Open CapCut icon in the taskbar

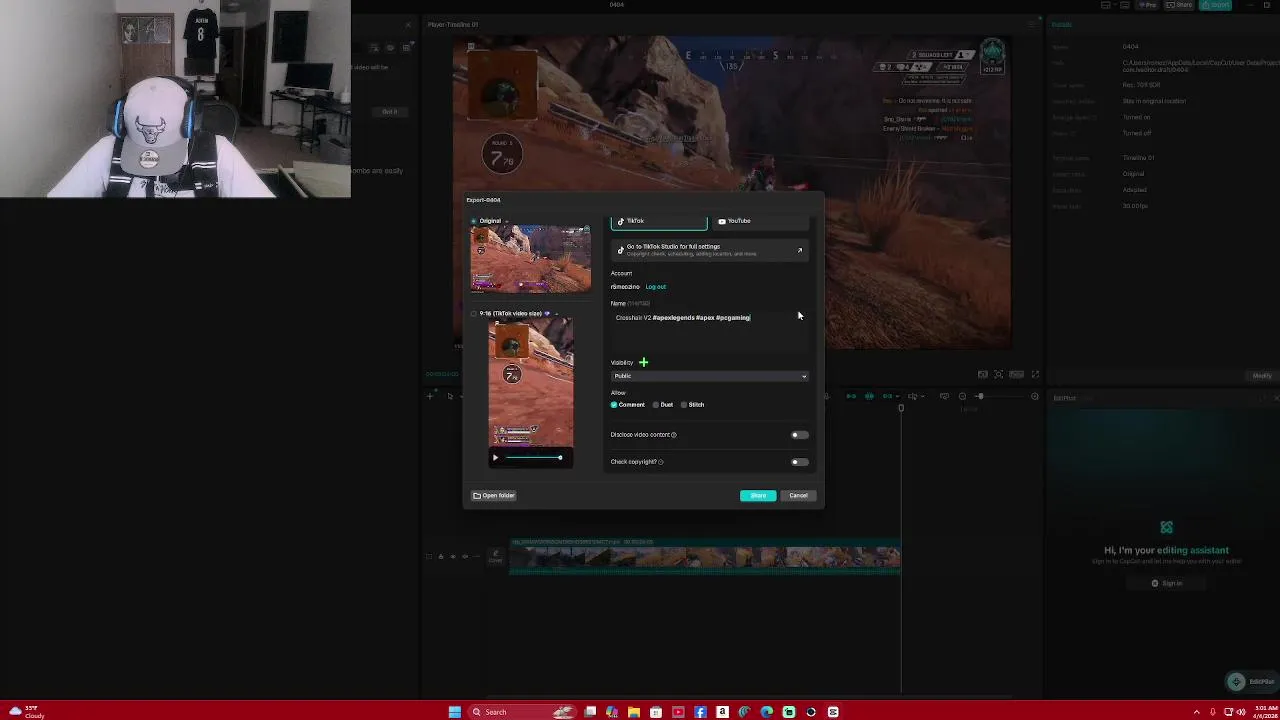833,712
